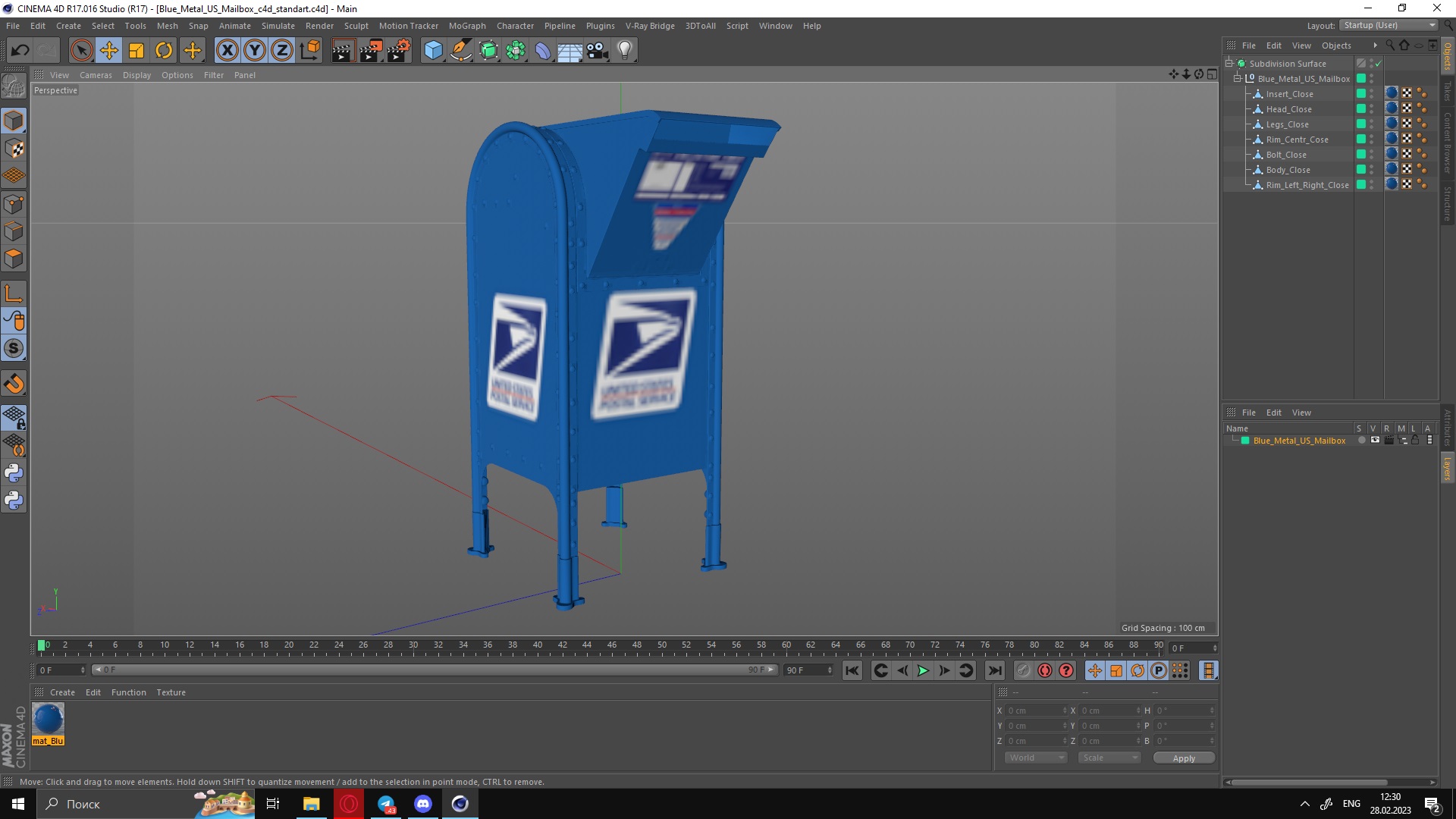Open the array modeling objects icon
The width and height of the screenshot is (1456, 819).
pyautogui.click(x=516, y=51)
